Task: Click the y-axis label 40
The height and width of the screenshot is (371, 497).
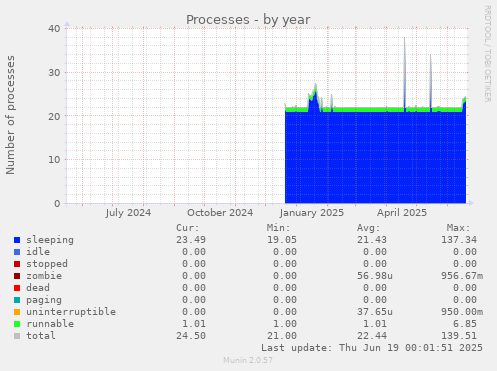Action: (54, 29)
